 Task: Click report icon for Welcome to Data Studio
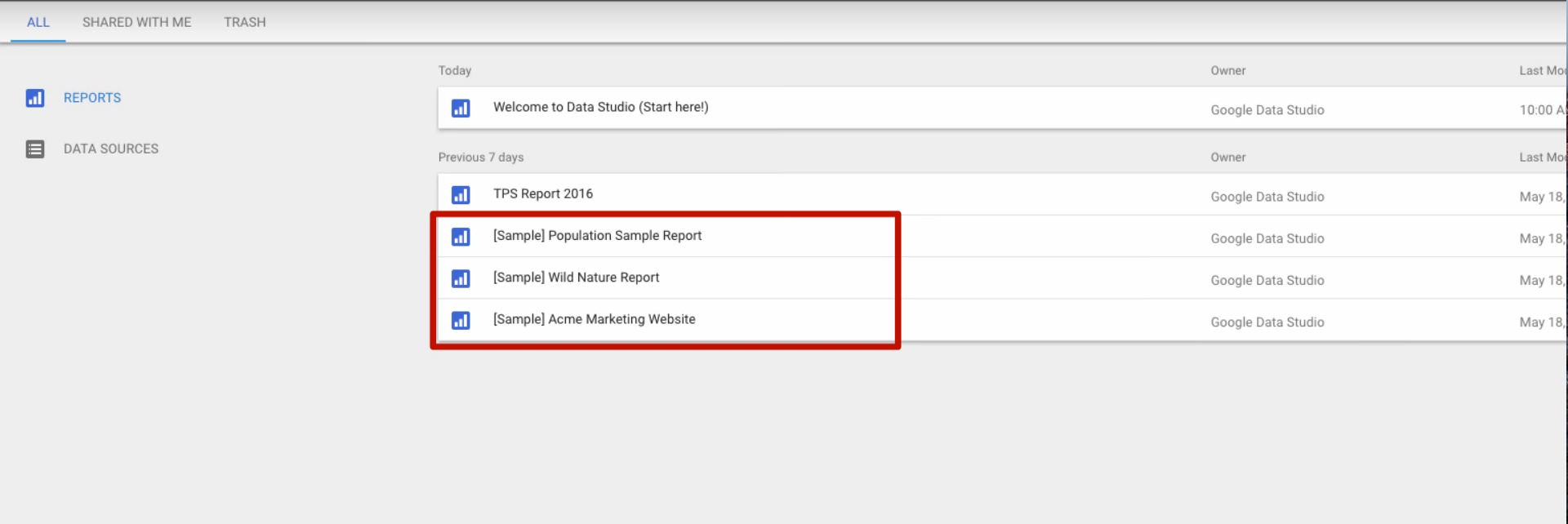click(461, 108)
